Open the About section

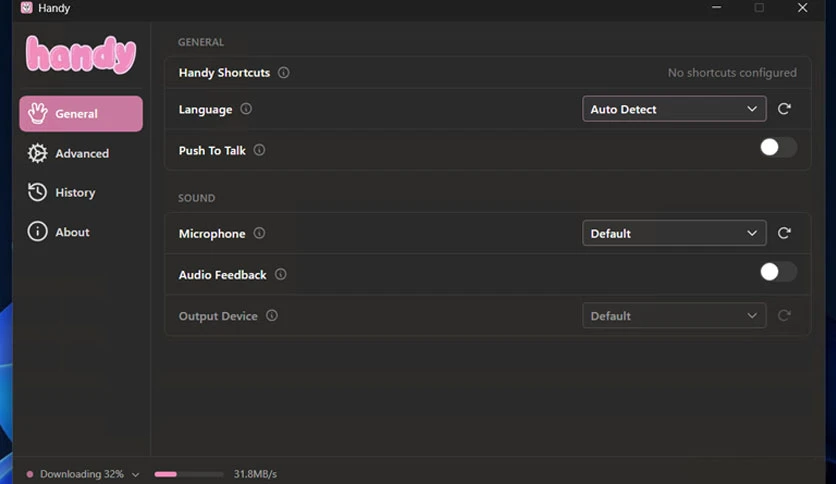point(81,232)
